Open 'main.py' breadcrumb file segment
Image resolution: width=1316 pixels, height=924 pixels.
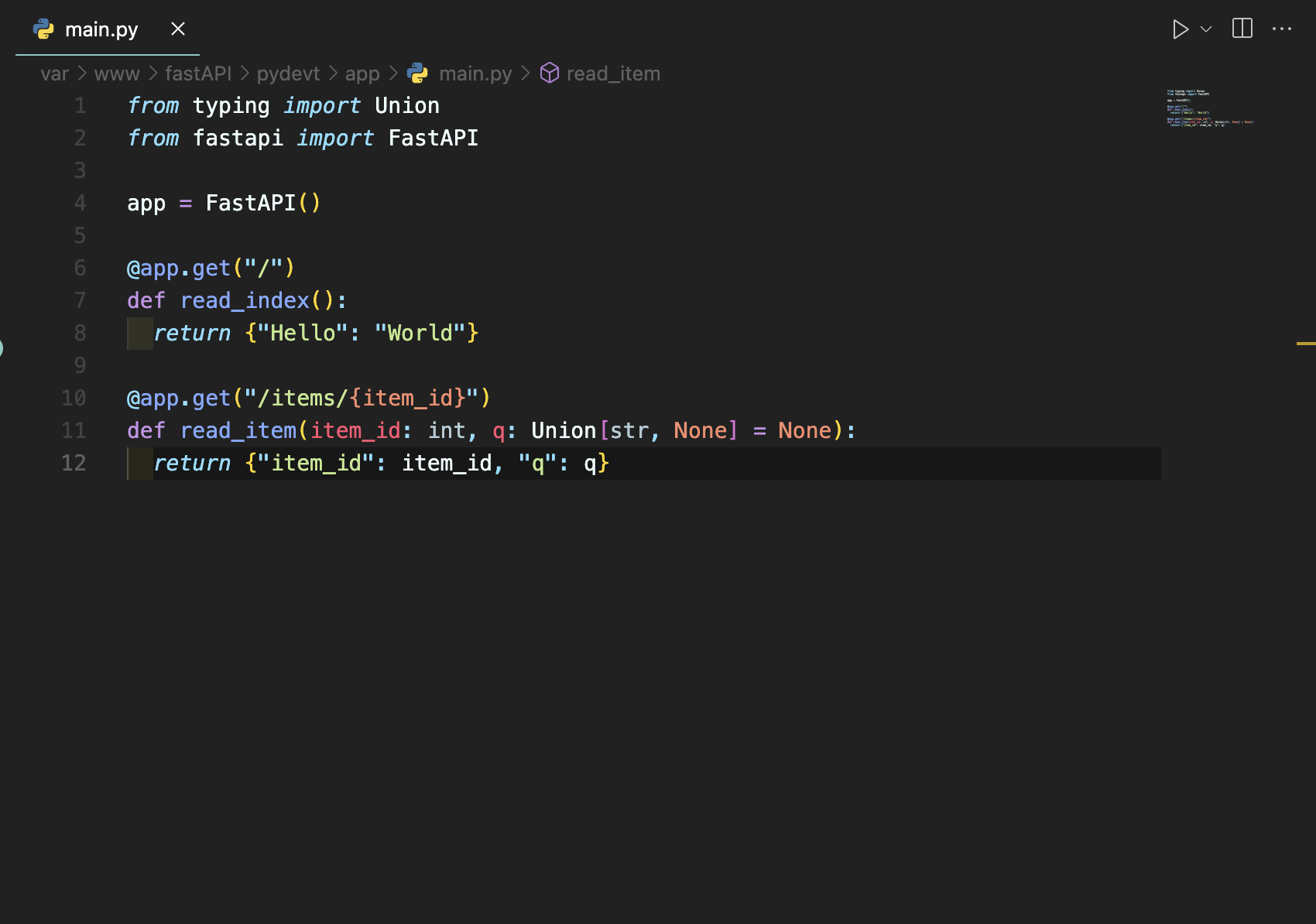[x=475, y=74]
